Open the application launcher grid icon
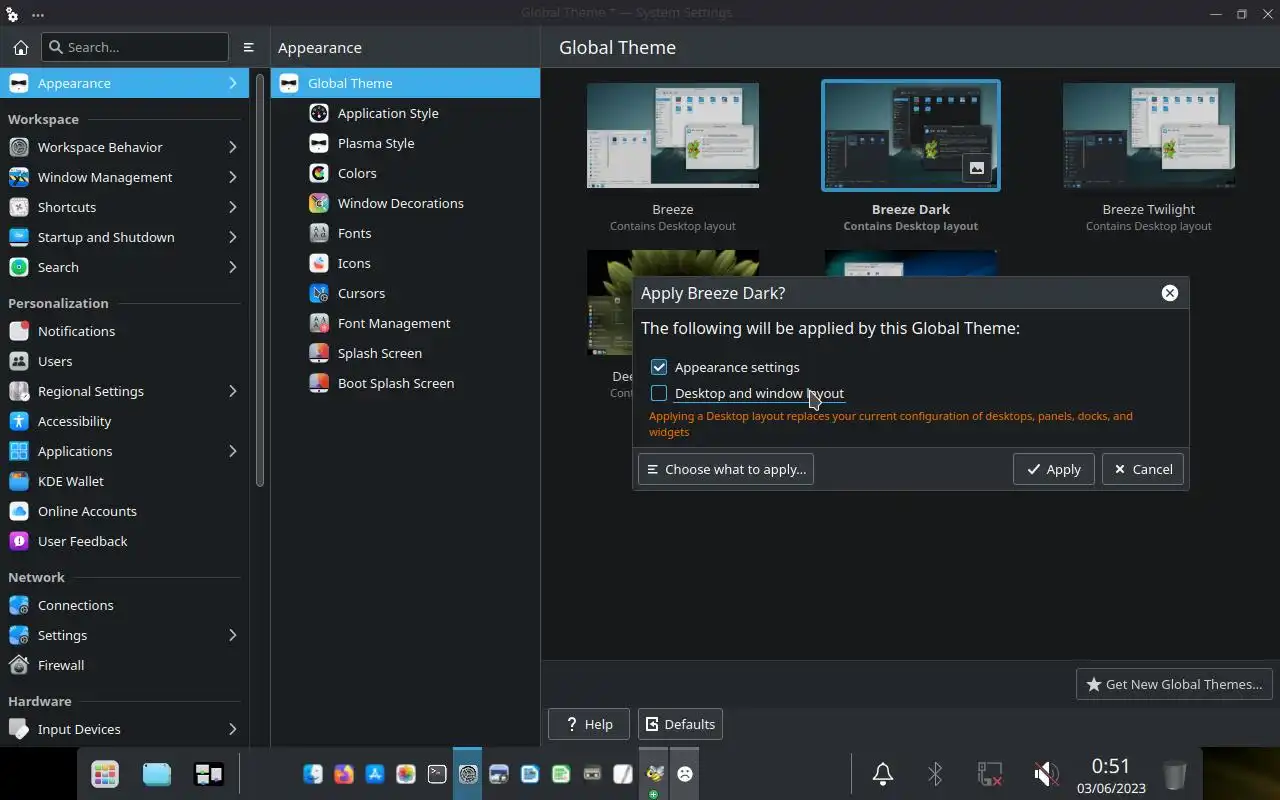This screenshot has width=1280, height=800. pos(105,773)
